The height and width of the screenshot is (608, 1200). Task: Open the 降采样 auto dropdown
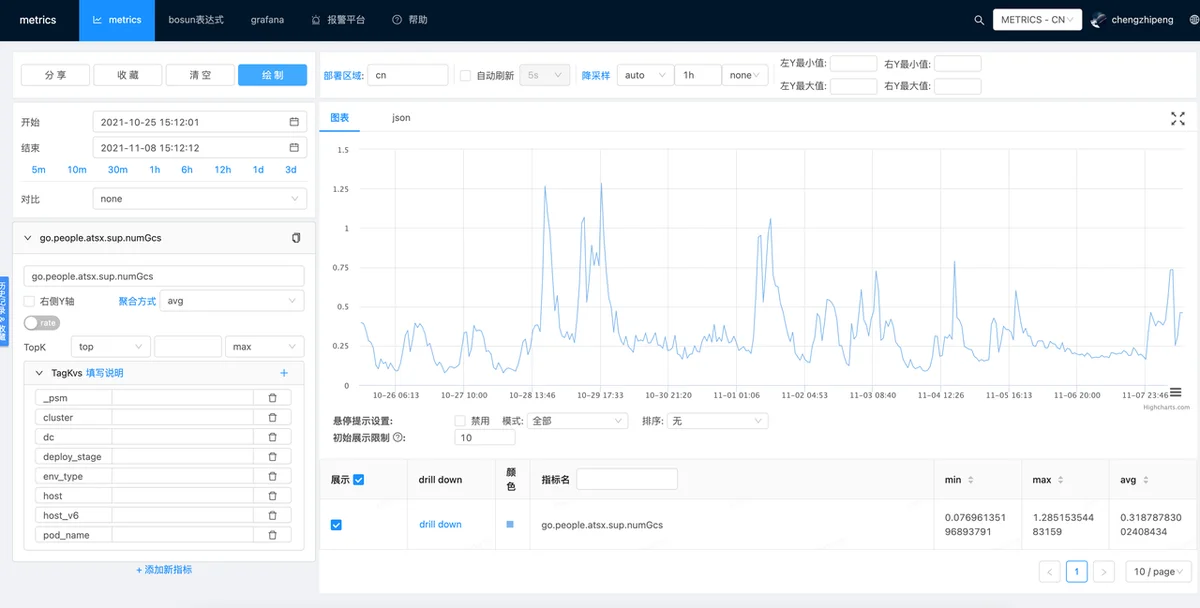pyautogui.click(x=646, y=75)
